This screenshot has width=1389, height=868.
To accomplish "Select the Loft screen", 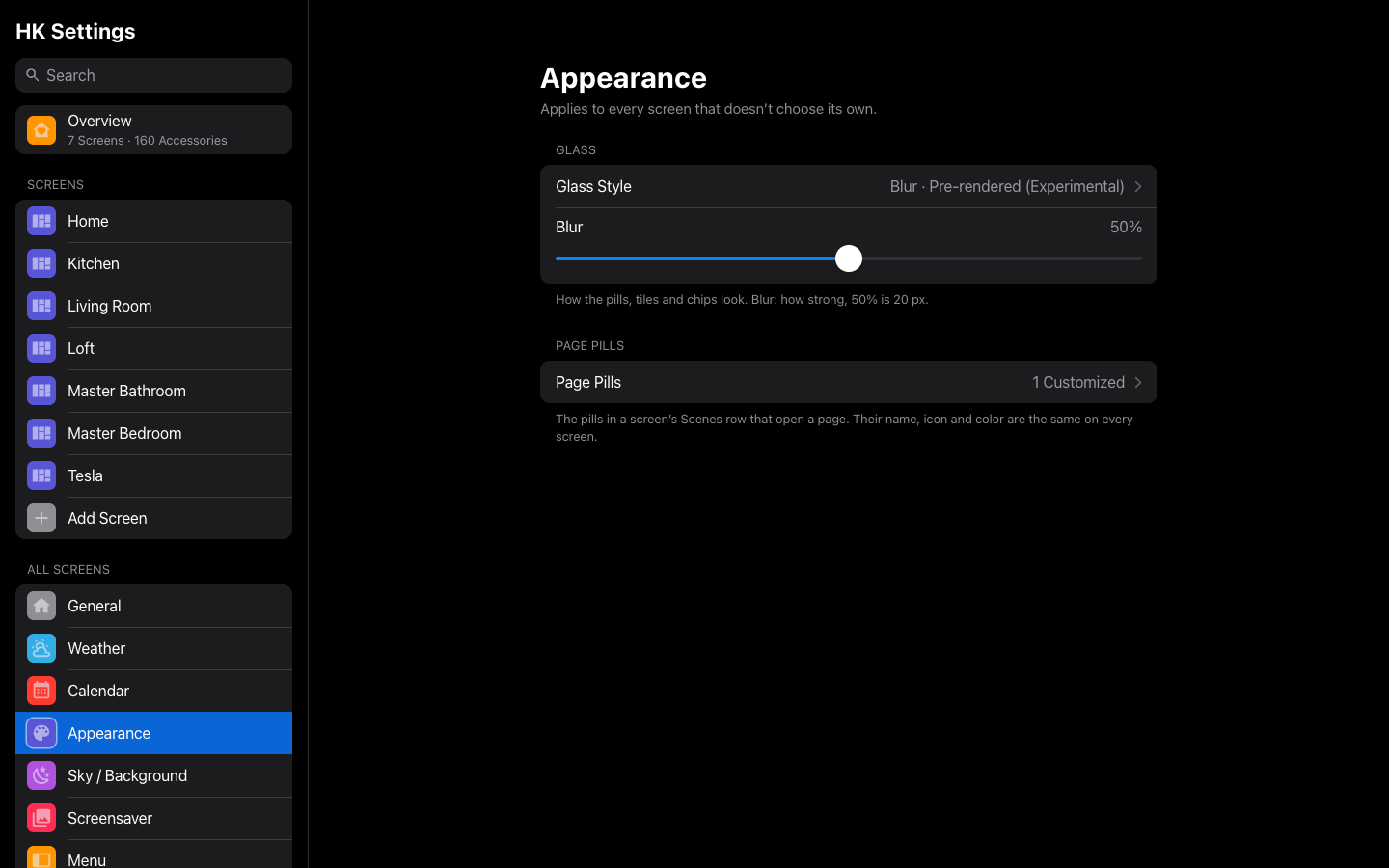I will [x=153, y=348].
